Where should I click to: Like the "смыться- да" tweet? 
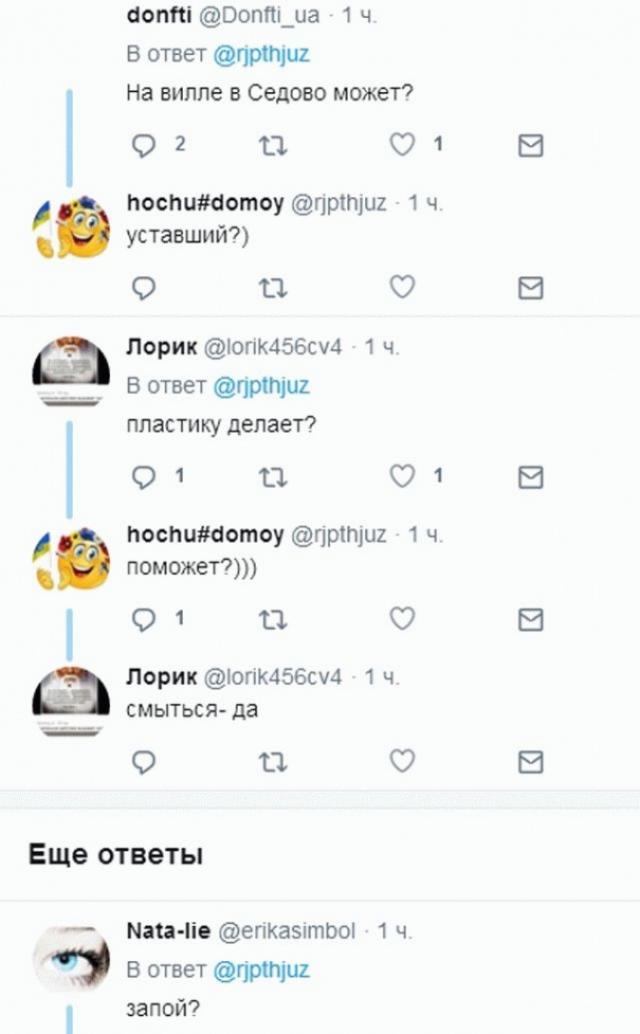(x=402, y=762)
